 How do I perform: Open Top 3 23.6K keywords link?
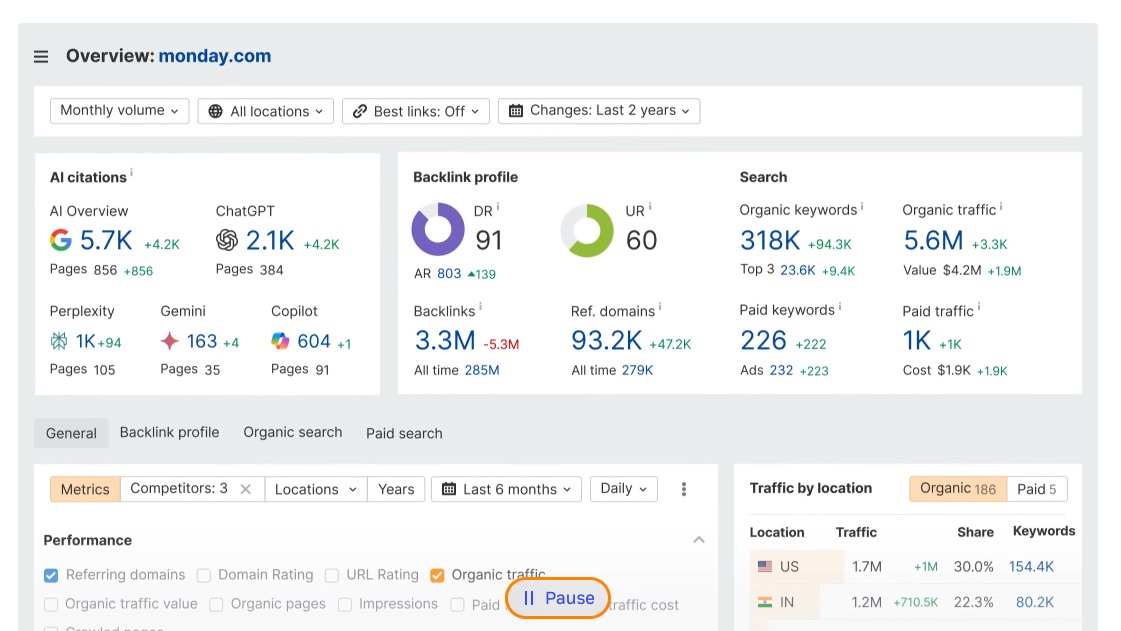coord(797,270)
